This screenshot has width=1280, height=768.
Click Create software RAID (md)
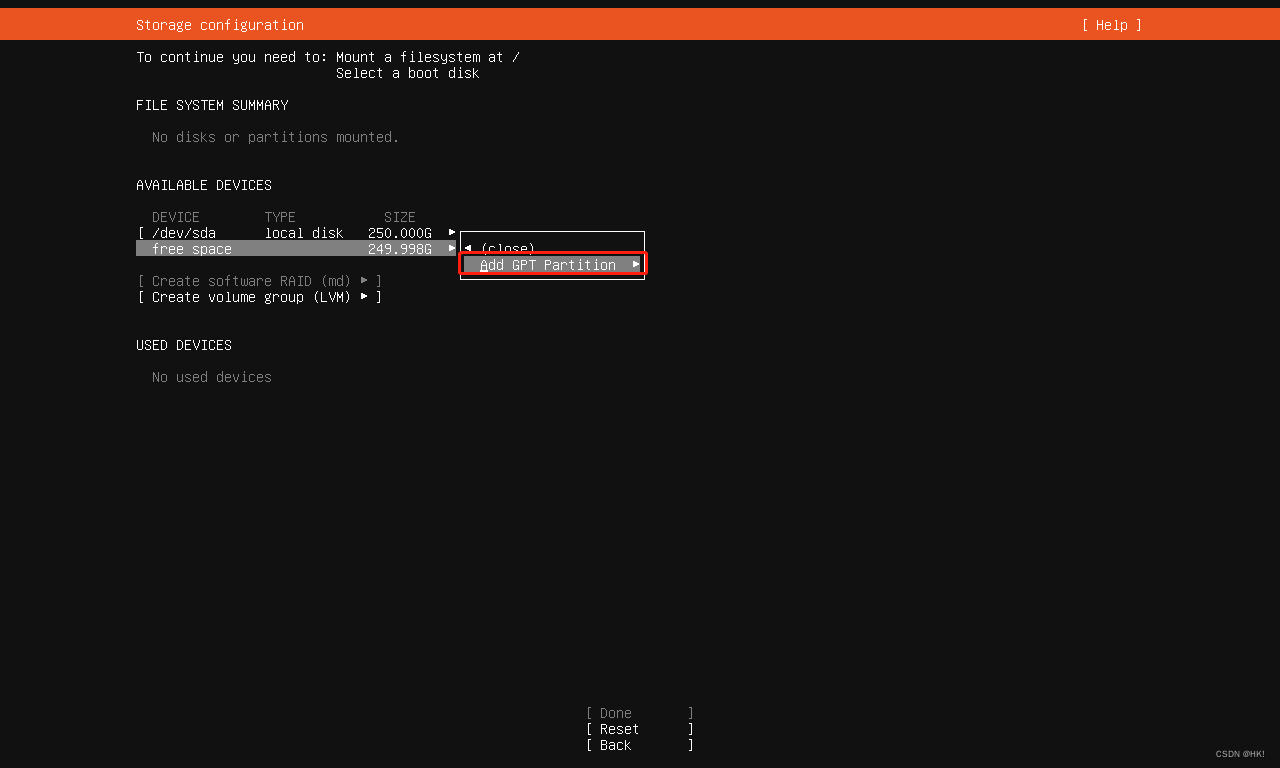tap(260, 281)
